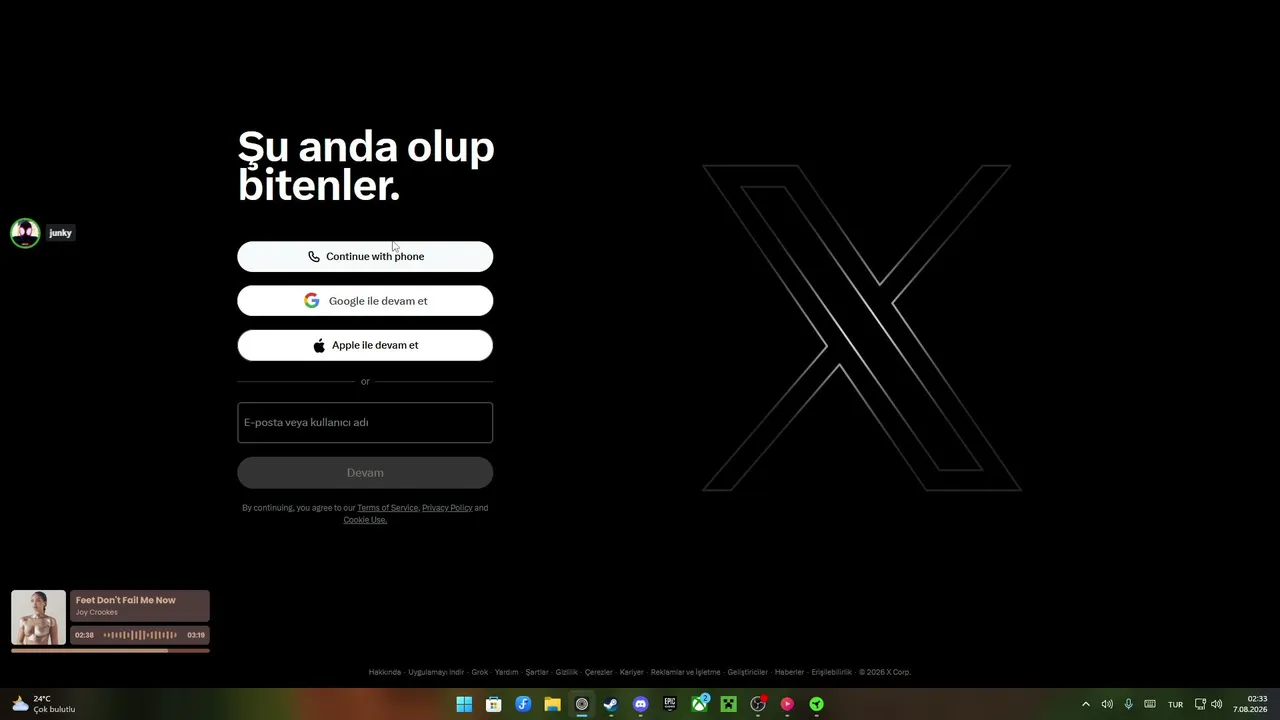Open the green Razer app in taskbar
Screen dimensions: 1280x720
point(817,704)
